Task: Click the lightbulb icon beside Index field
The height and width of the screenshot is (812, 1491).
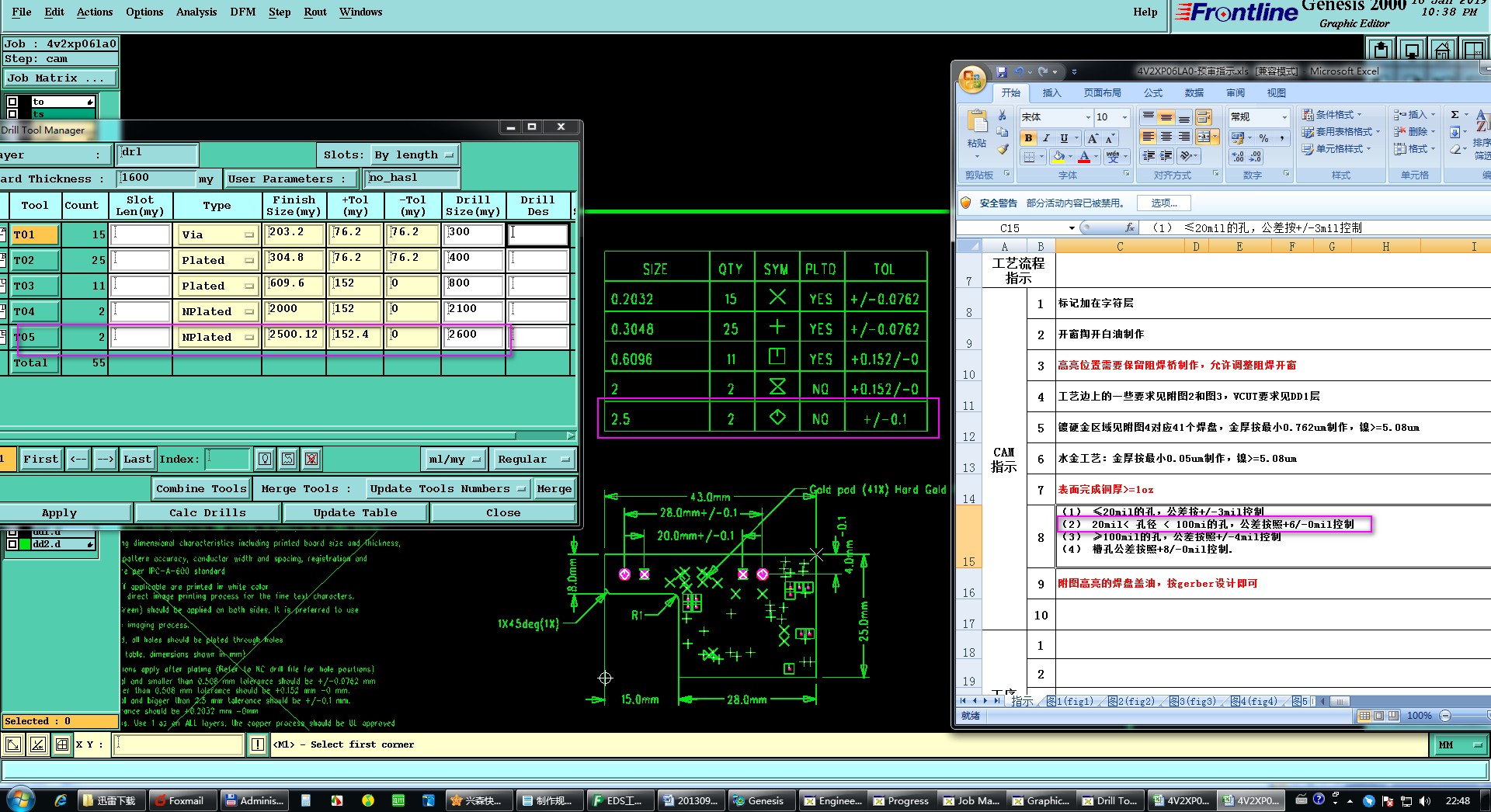Action: (265, 459)
